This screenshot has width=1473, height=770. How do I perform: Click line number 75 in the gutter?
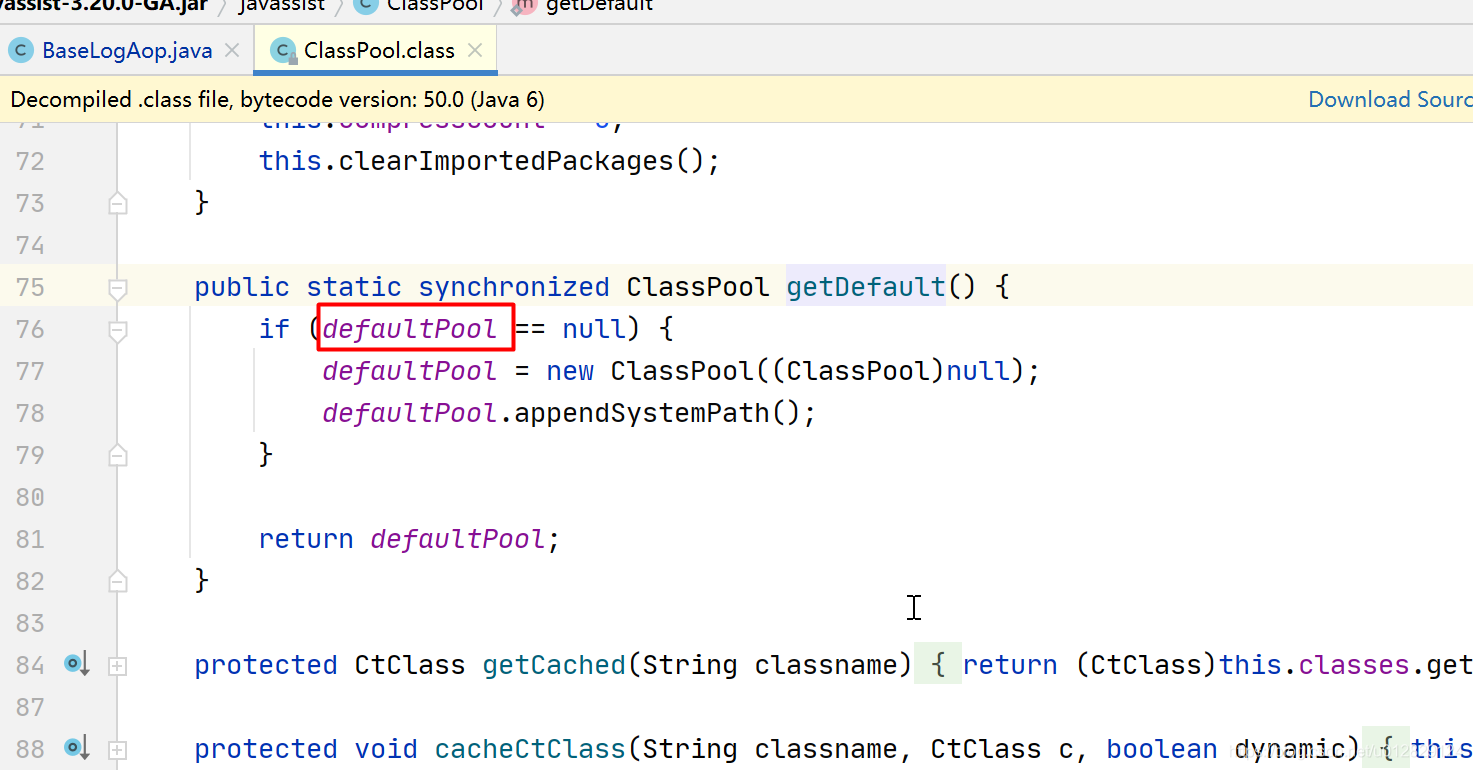pyautogui.click(x=29, y=287)
